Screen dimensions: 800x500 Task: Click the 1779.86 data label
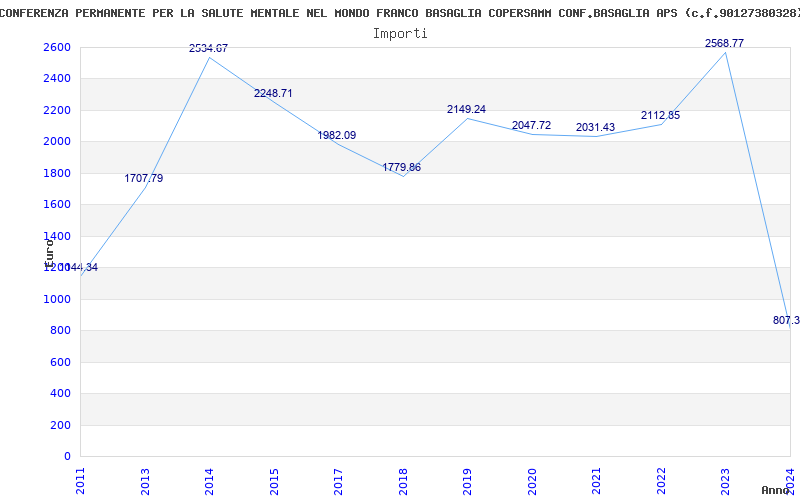click(402, 167)
